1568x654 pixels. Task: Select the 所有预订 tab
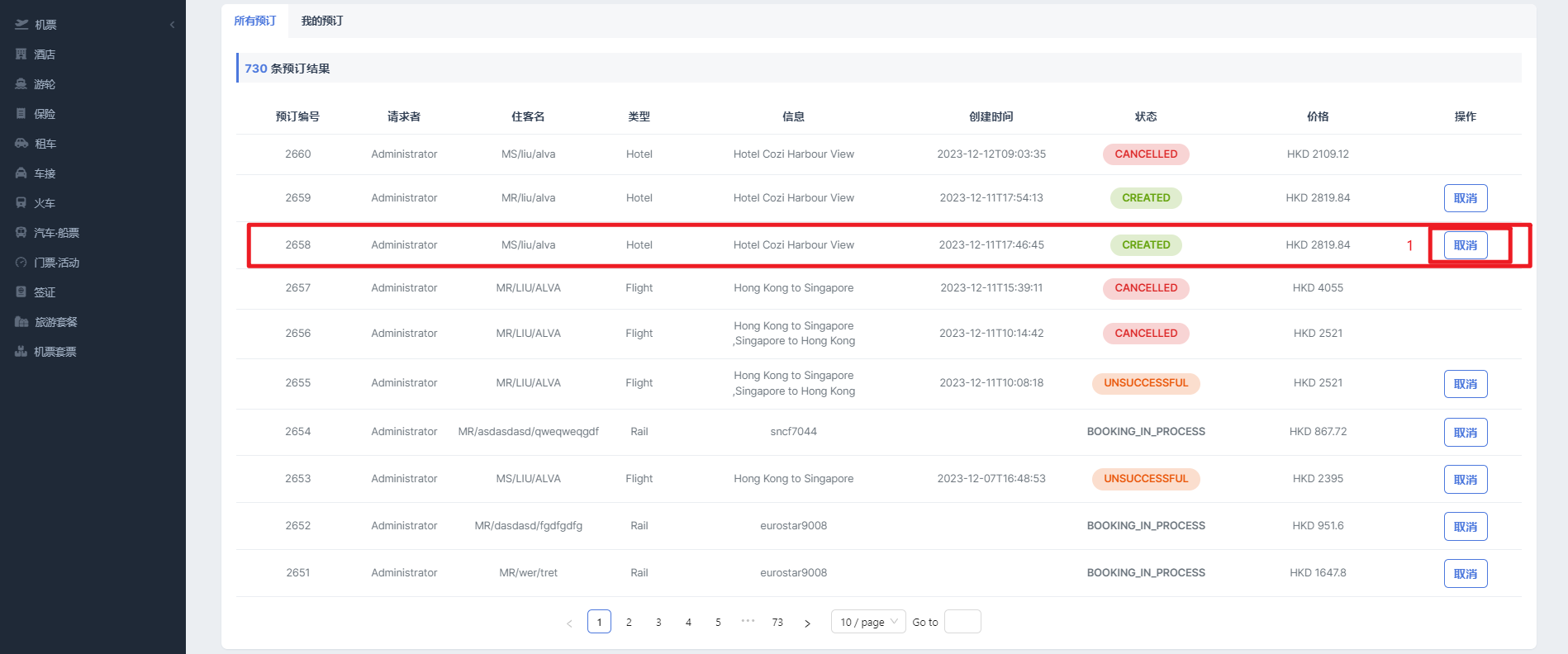[x=254, y=21]
